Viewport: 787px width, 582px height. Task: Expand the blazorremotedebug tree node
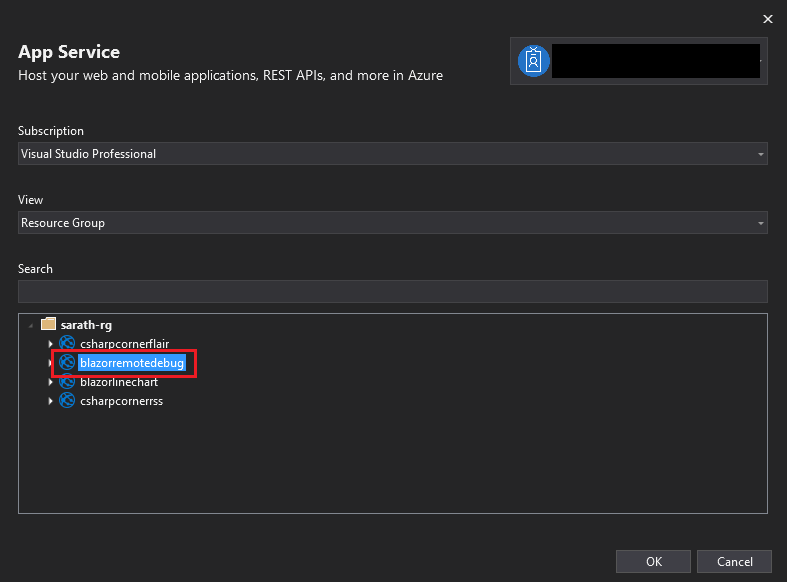click(51, 363)
